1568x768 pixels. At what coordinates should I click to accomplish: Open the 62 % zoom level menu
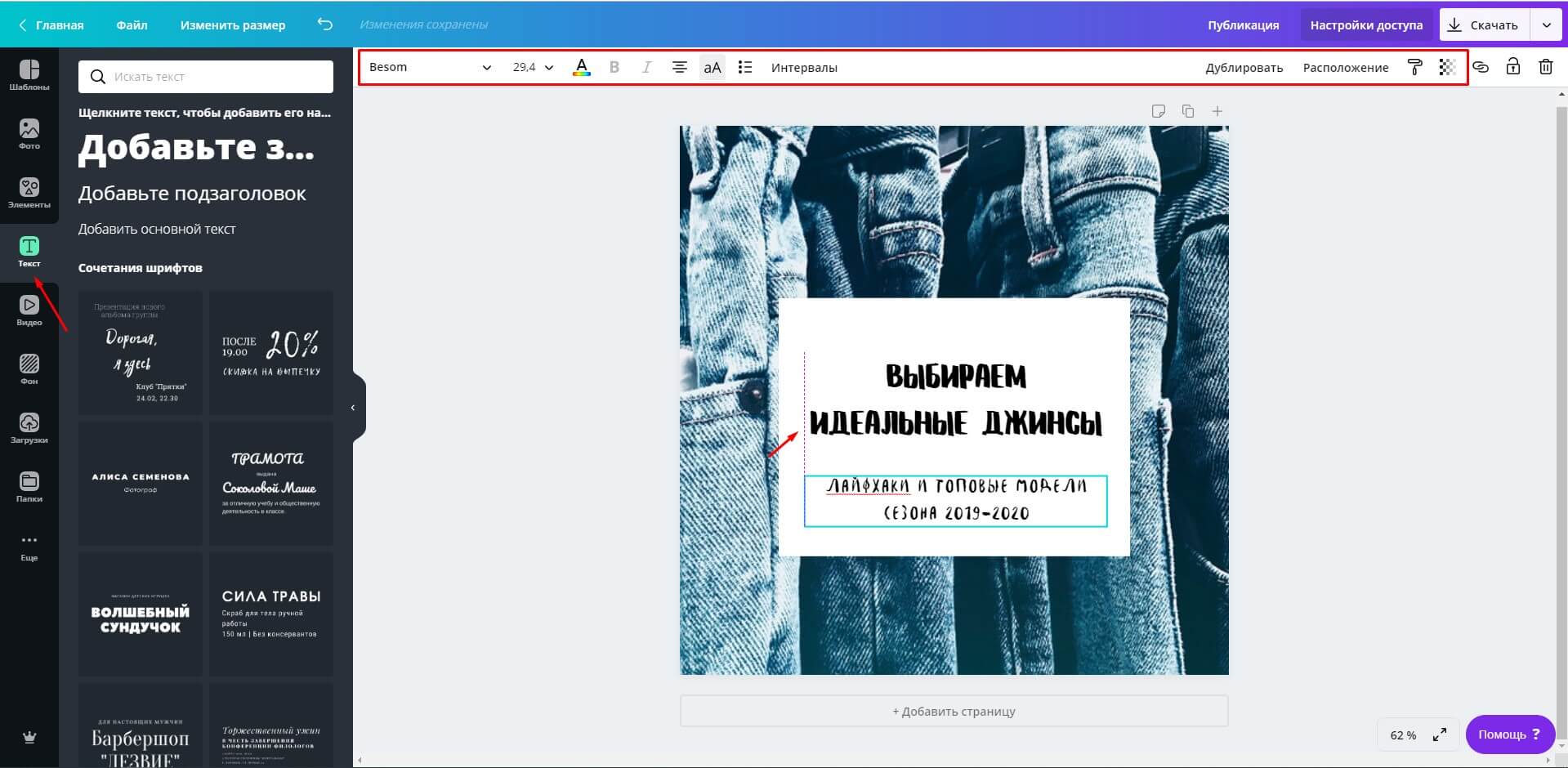1403,735
